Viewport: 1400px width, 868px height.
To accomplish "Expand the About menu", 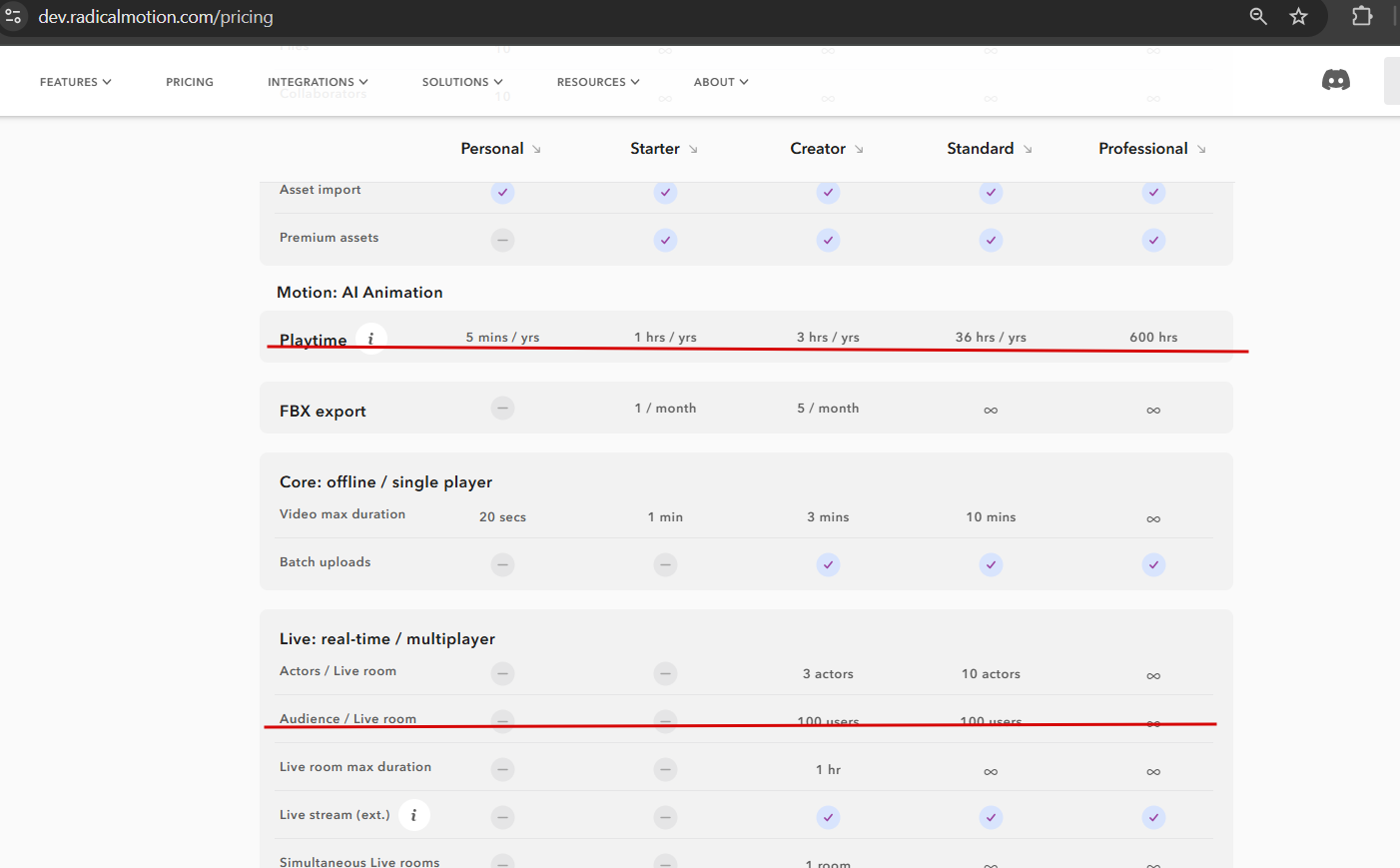I will pos(721,82).
